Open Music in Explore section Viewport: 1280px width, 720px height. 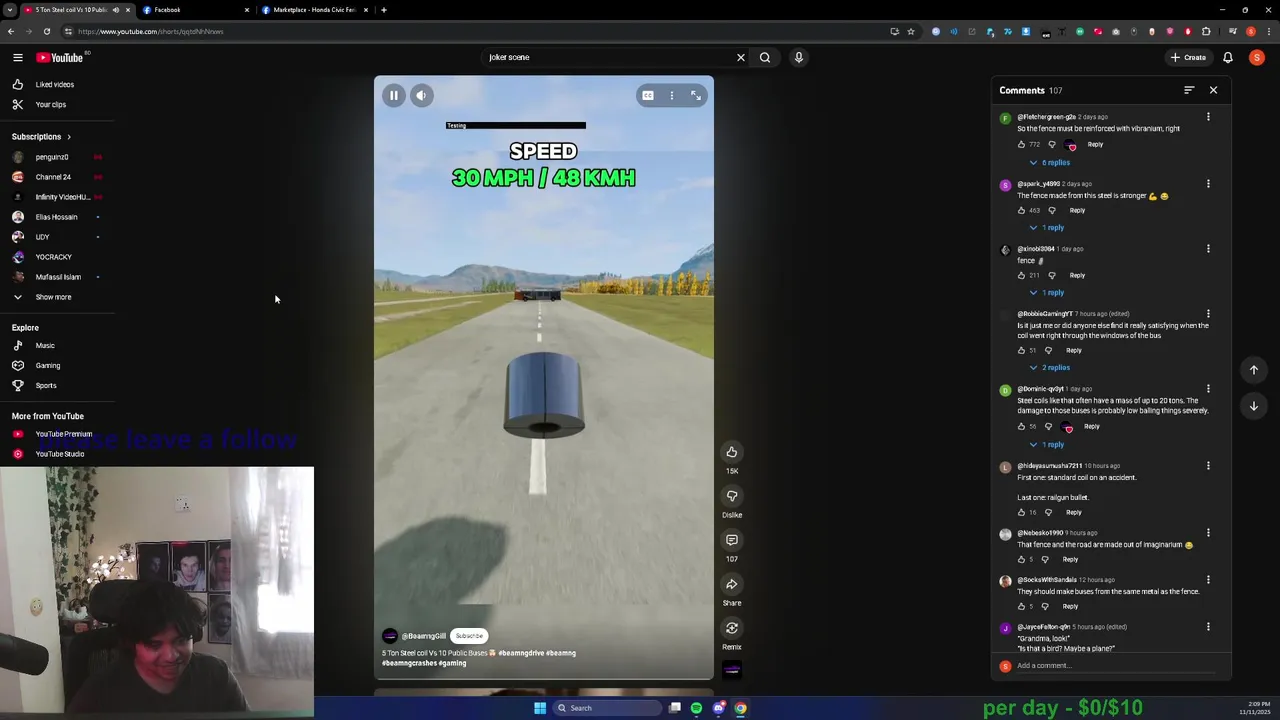pos(44,345)
